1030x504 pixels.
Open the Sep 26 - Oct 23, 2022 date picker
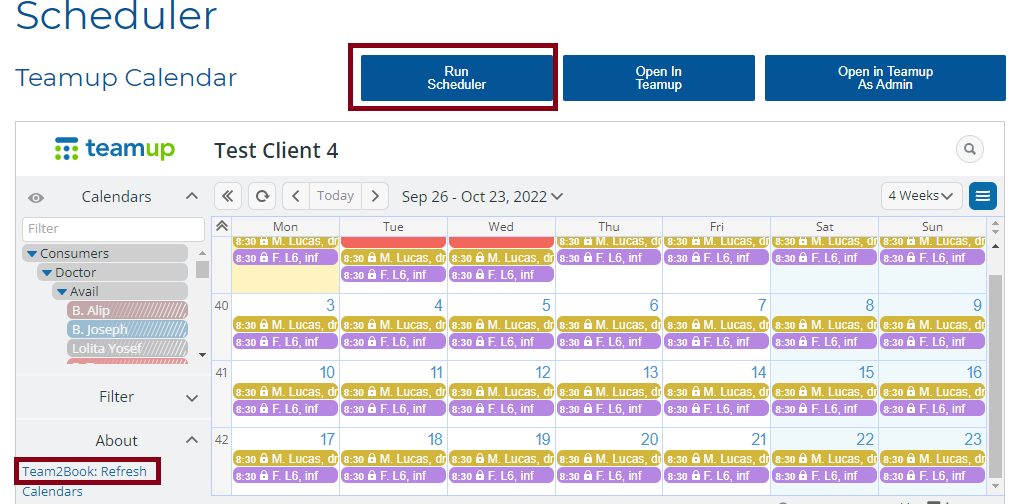click(482, 196)
